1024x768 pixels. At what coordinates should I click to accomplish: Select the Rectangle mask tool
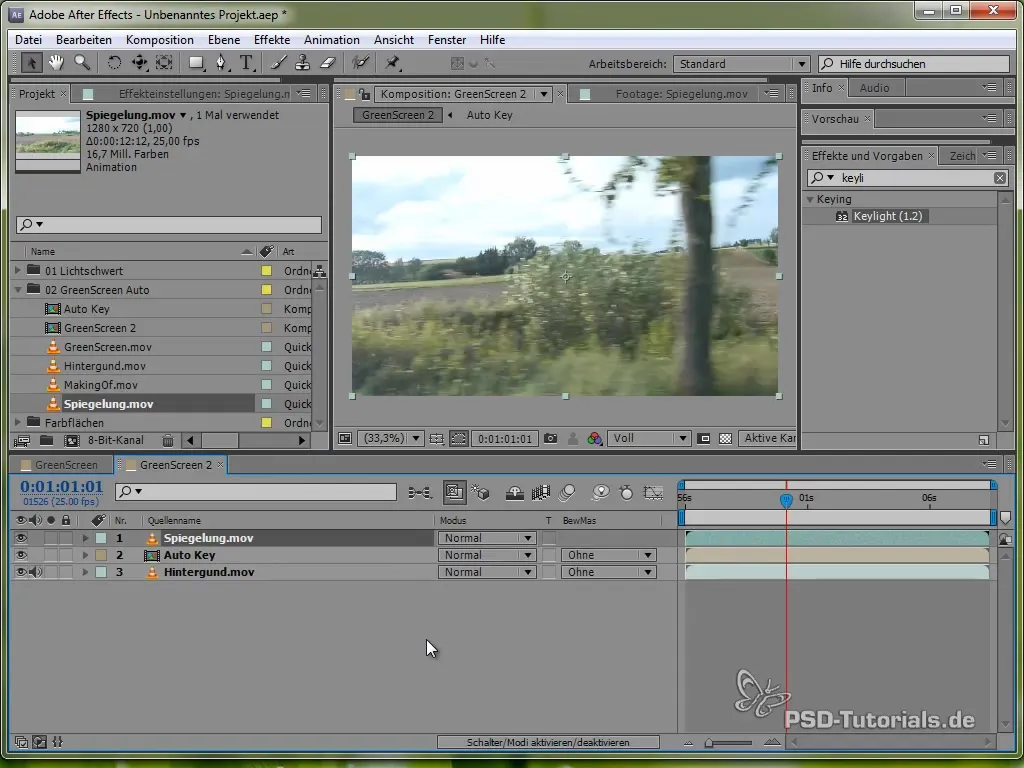[x=196, y=63]
